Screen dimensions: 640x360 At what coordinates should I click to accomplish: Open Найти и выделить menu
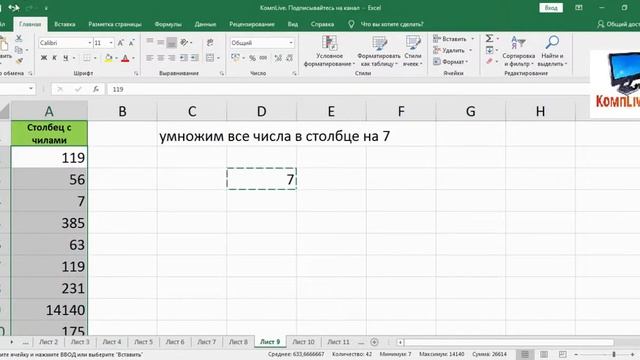552,51
